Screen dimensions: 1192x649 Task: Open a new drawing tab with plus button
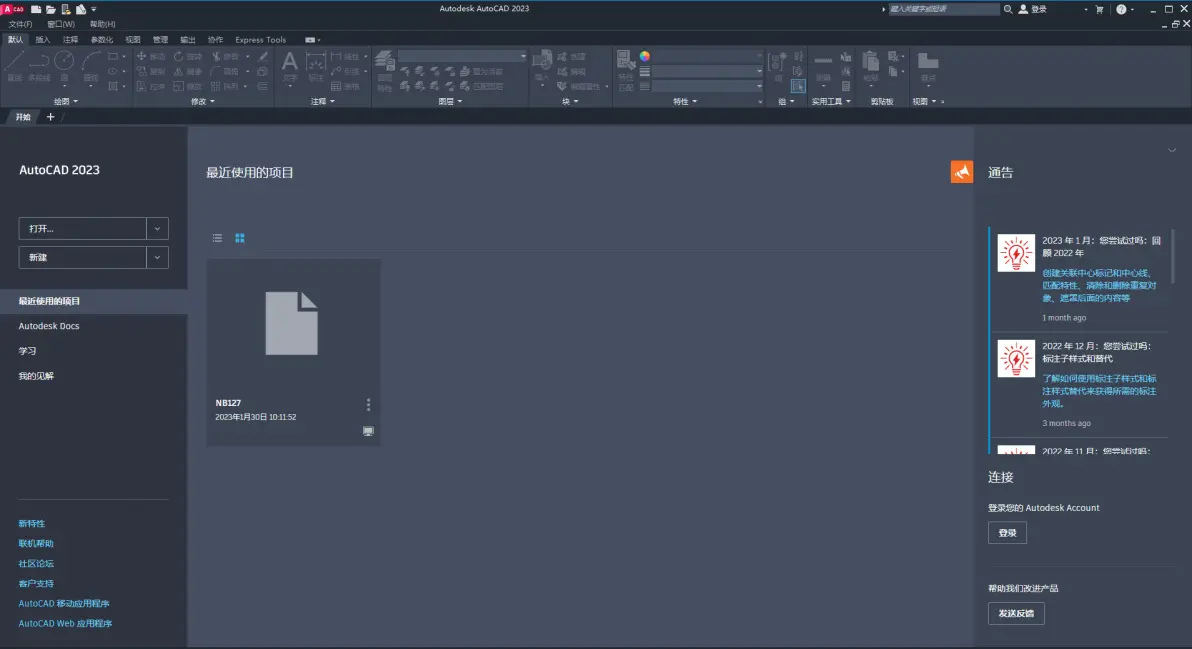[50, 117]
